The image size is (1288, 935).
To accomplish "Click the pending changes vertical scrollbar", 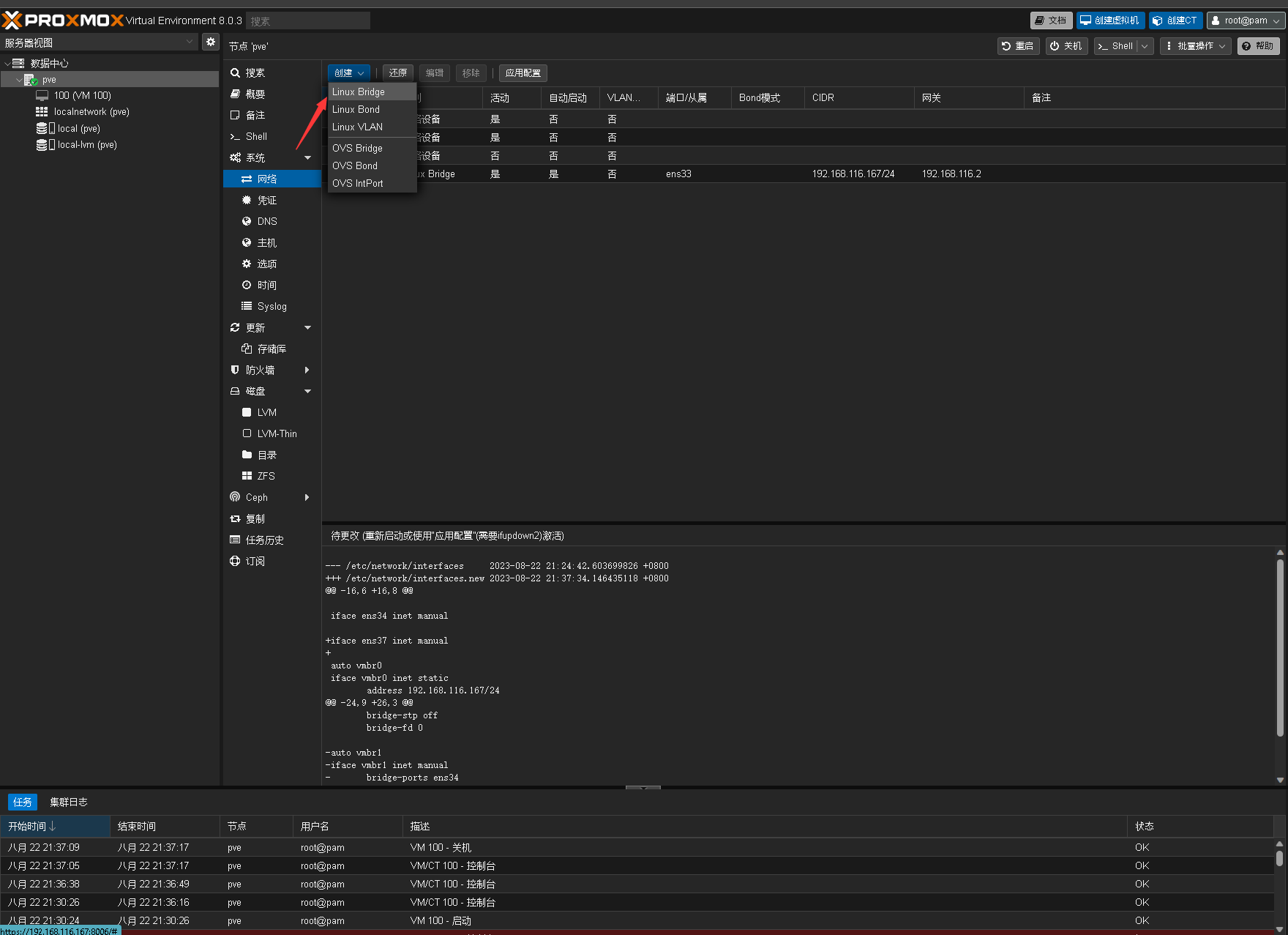I will [x=1280, y=648].
